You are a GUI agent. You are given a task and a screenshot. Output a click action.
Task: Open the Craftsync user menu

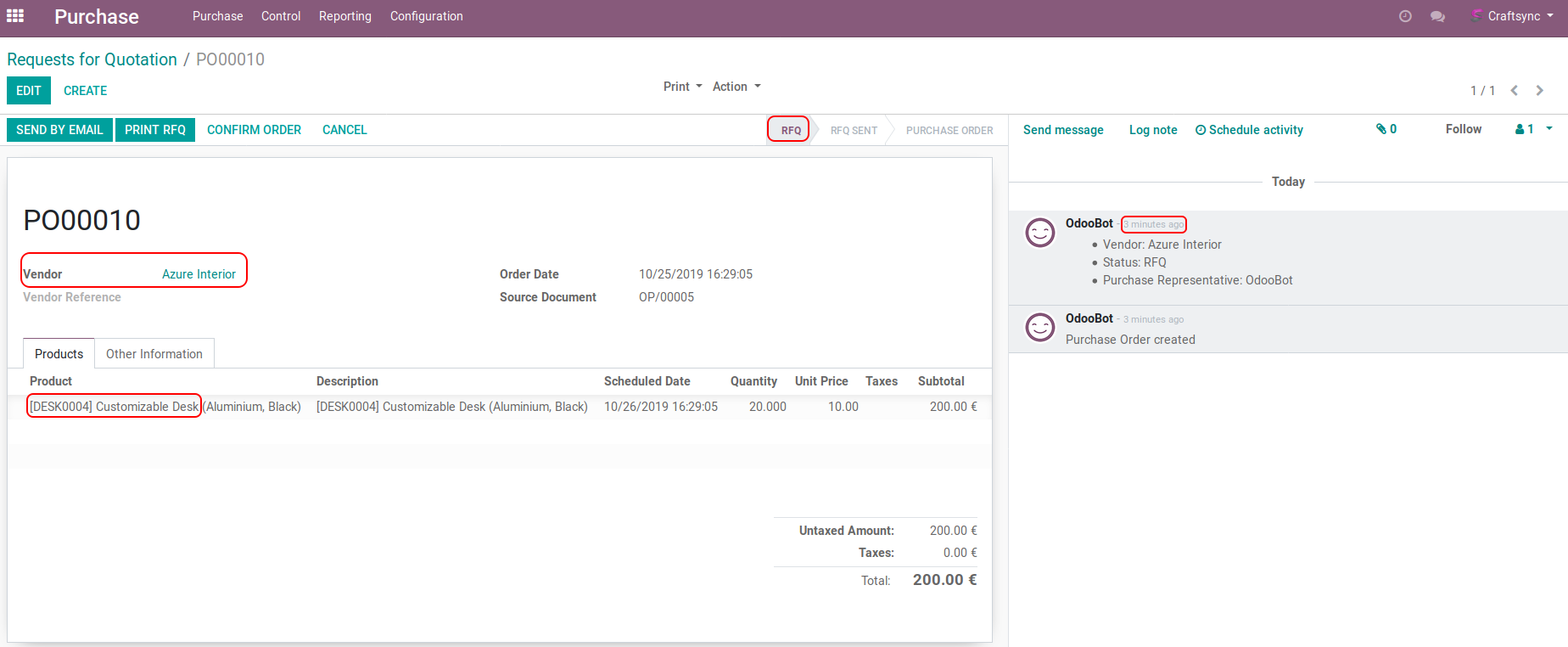1515,16
